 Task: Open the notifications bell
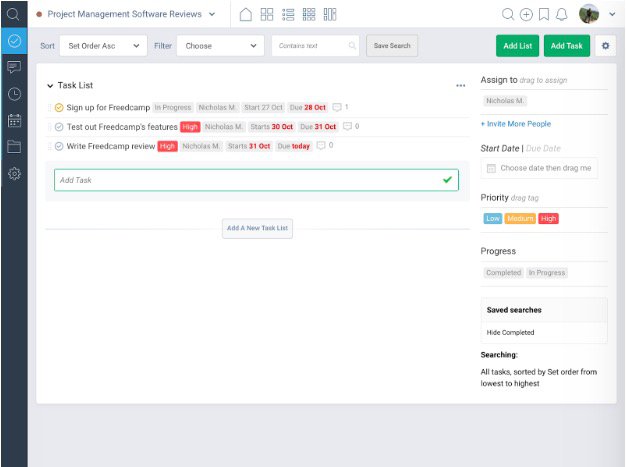(x=562, y=15)
